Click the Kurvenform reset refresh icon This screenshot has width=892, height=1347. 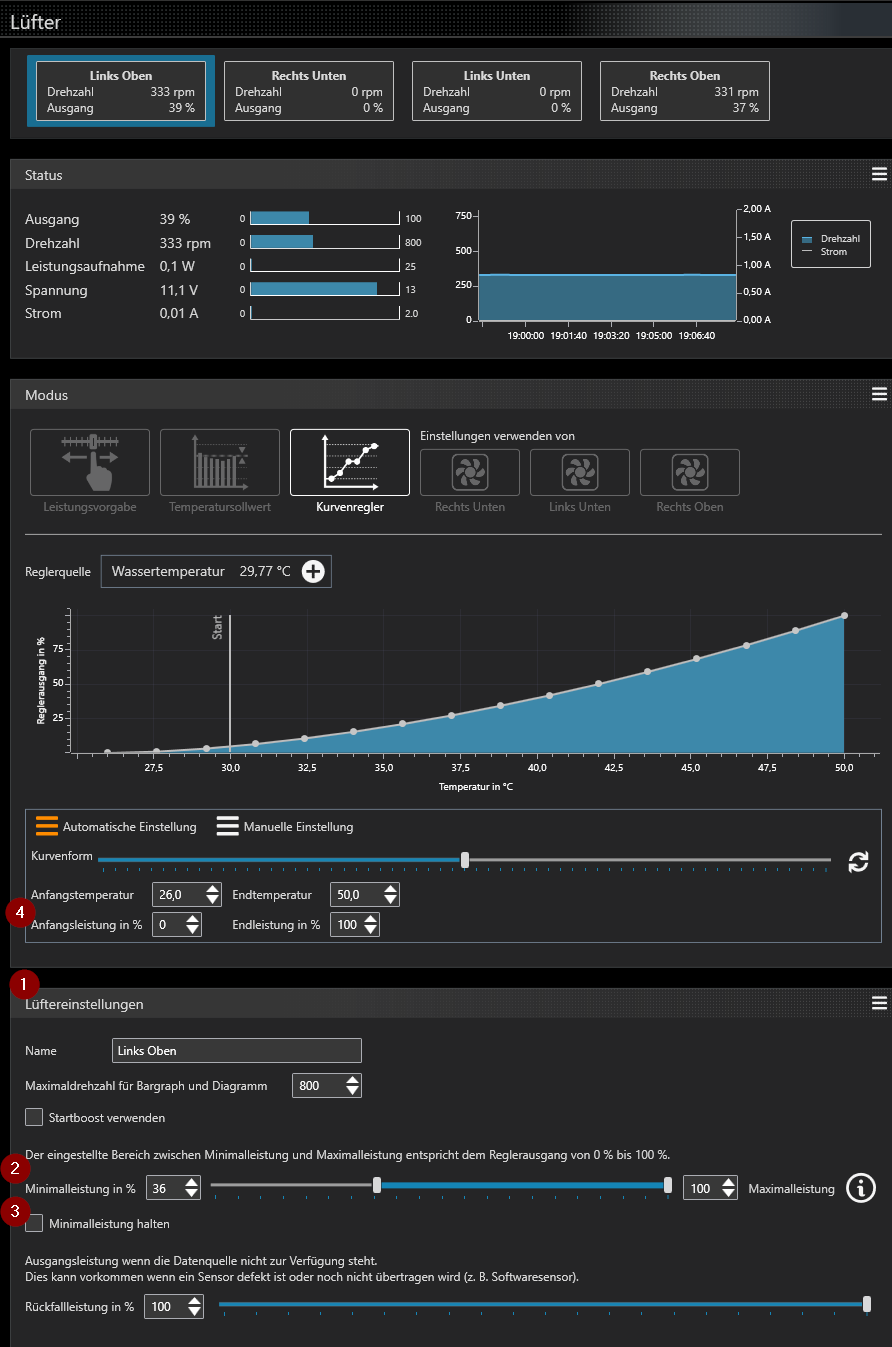858,862
